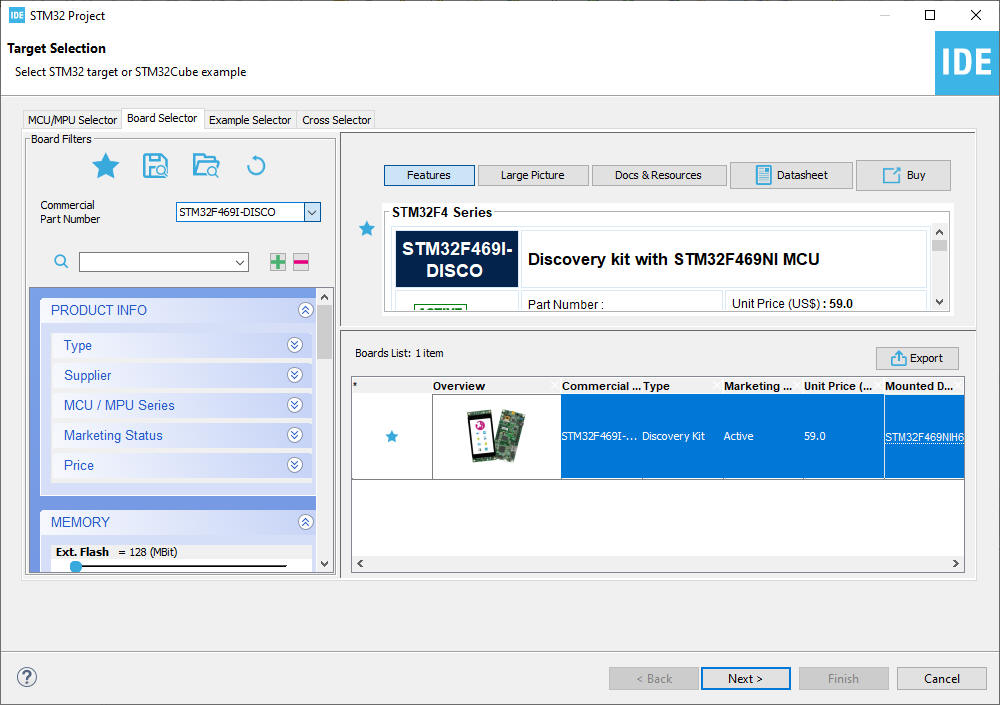Viewport: 1000px width, 705px height.
Task: Click the red minus icon
Action: point(301,262)
